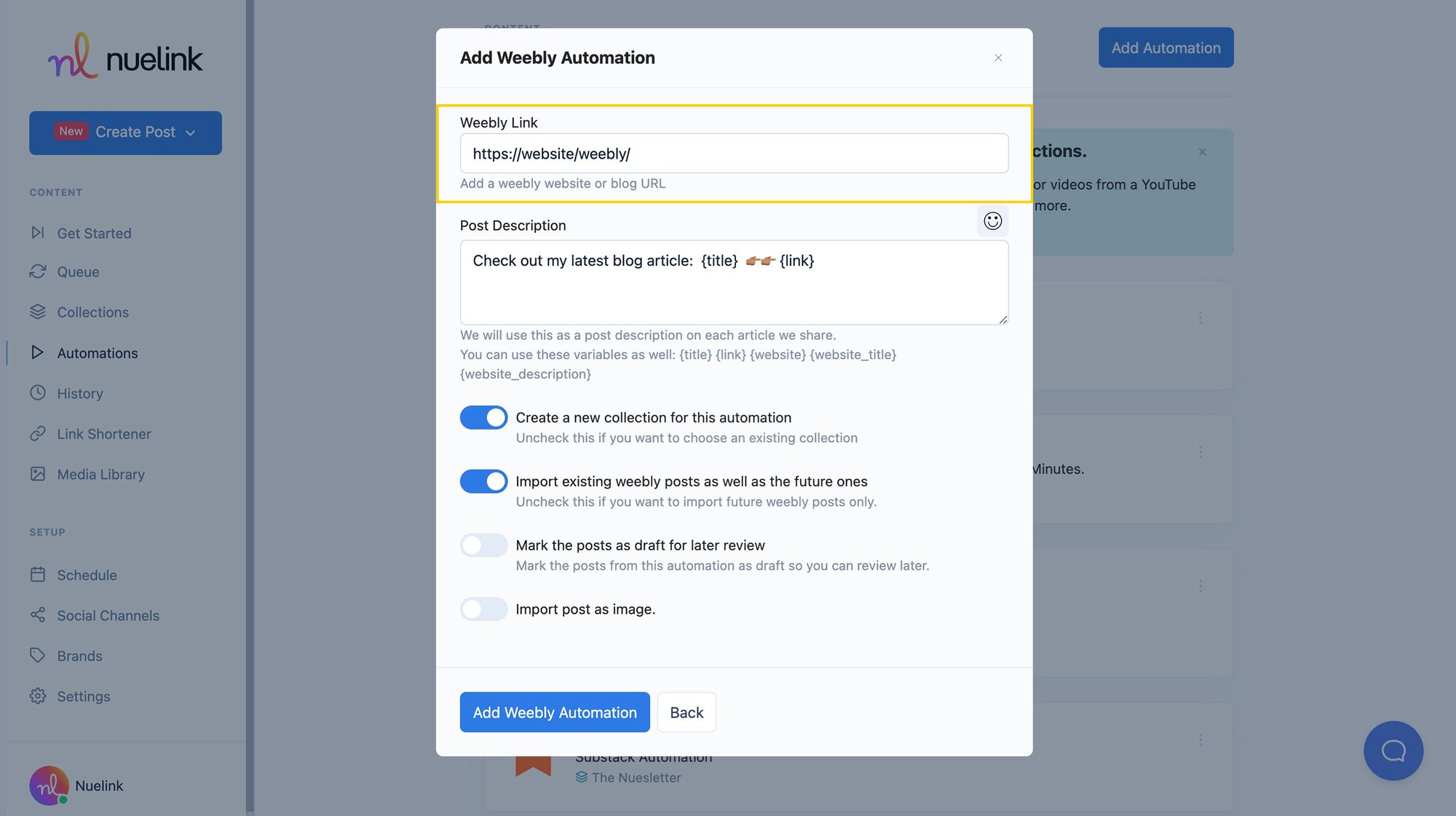
Task: Click the Post Description resize handle
Action: (x=1003, y=320)
